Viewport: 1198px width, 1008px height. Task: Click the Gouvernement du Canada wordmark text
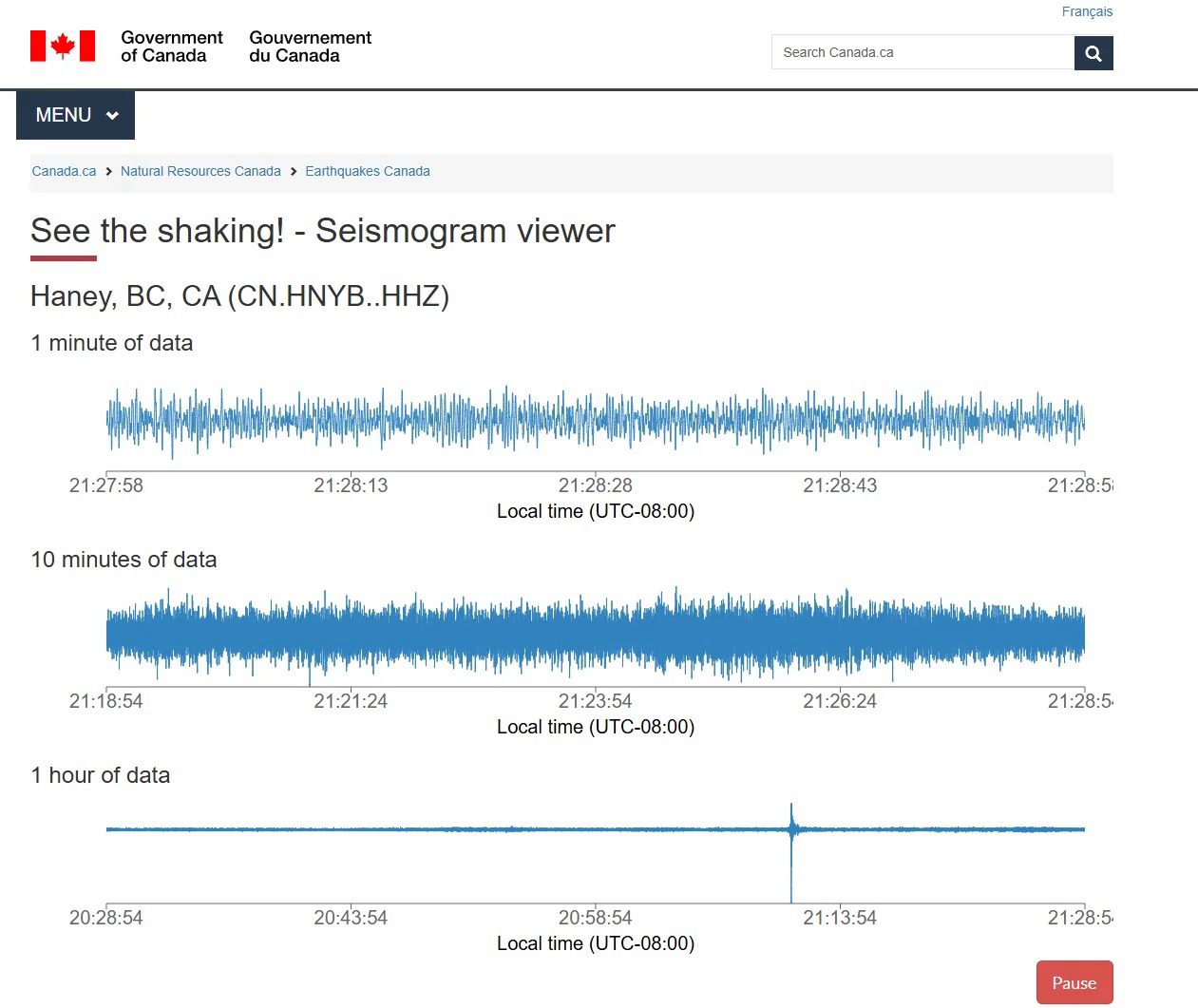[310, 47]
